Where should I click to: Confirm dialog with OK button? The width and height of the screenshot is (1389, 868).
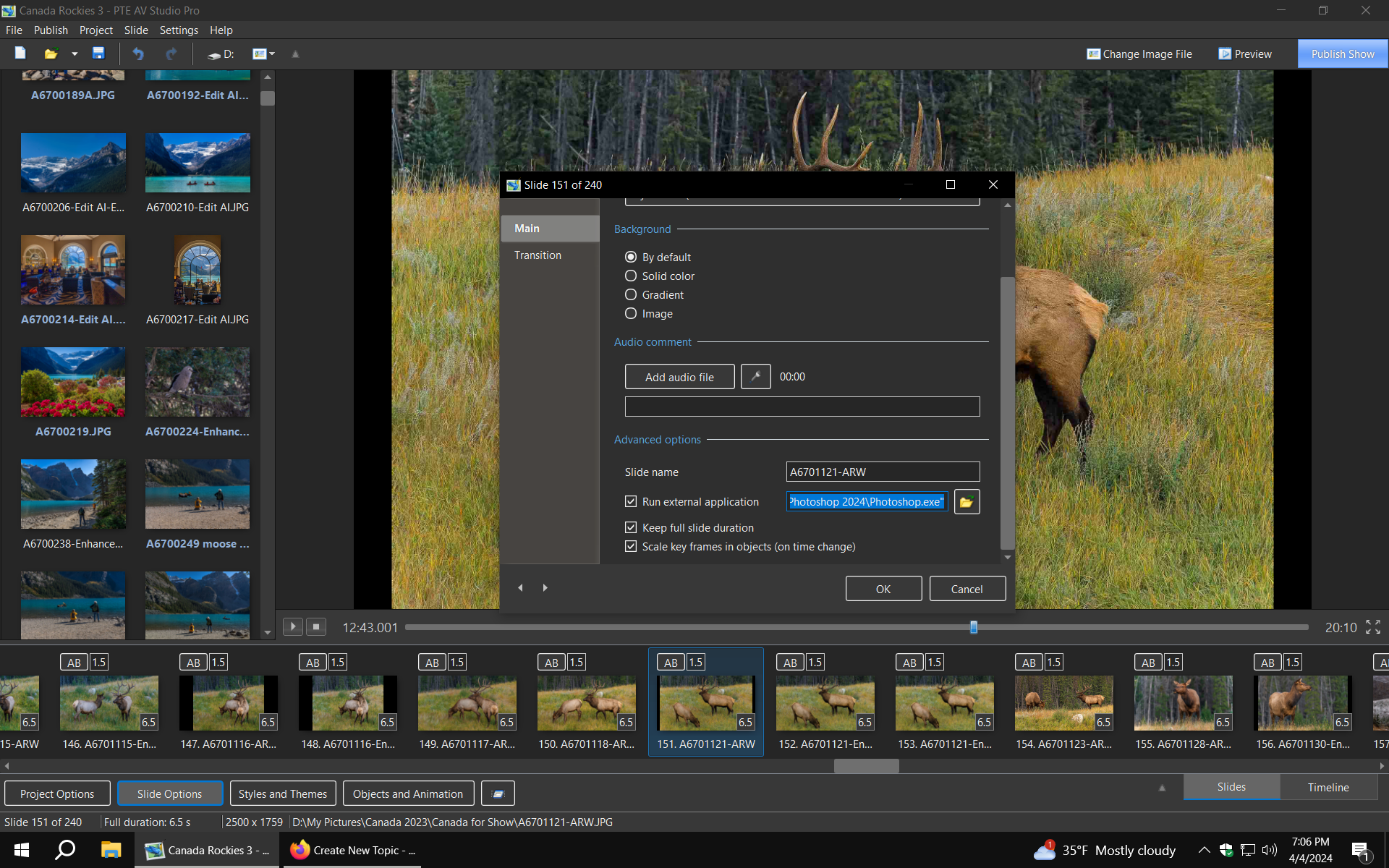(x=883, y=589)
